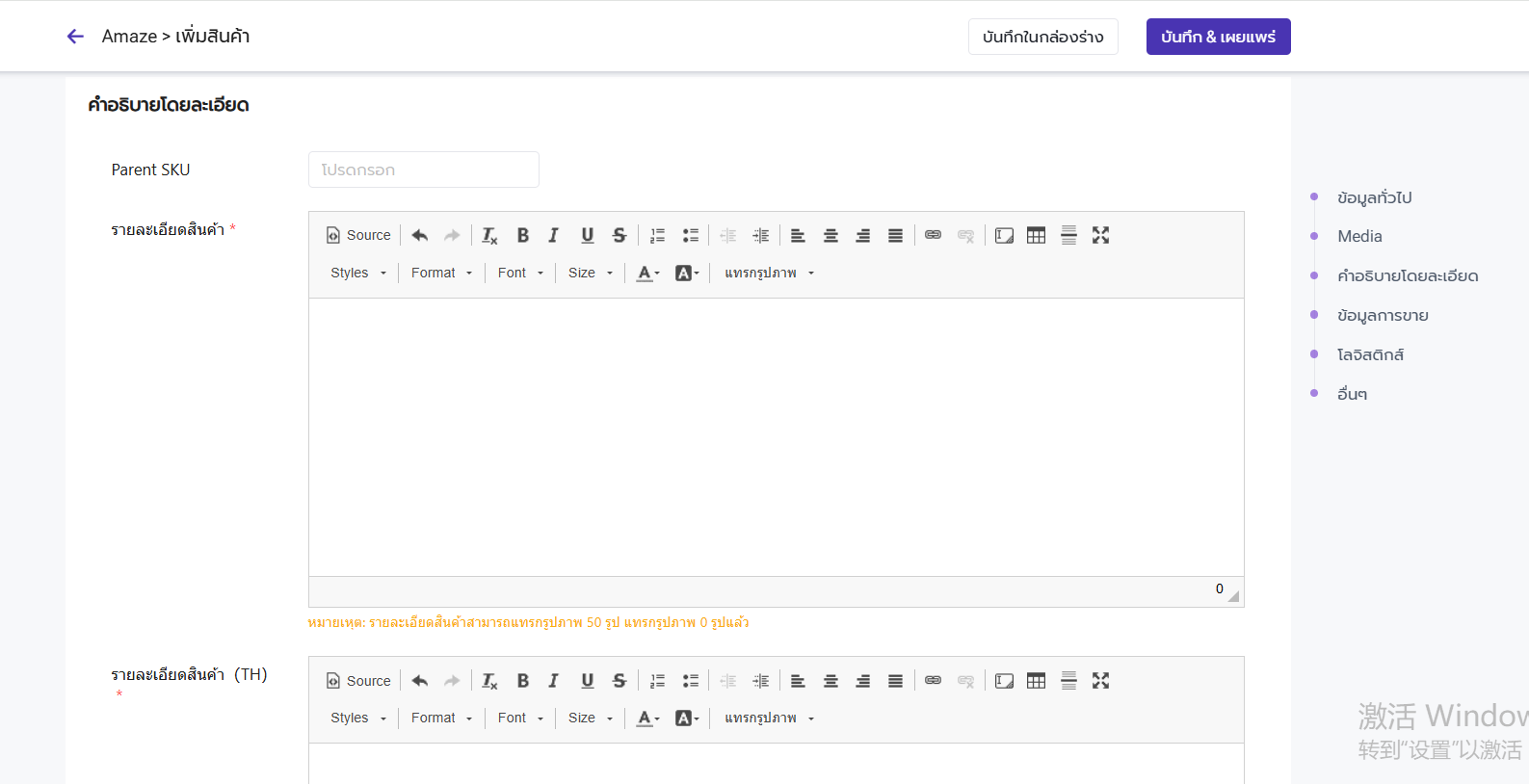Toggle Italic in the first editor toolbar

point(554,235)
